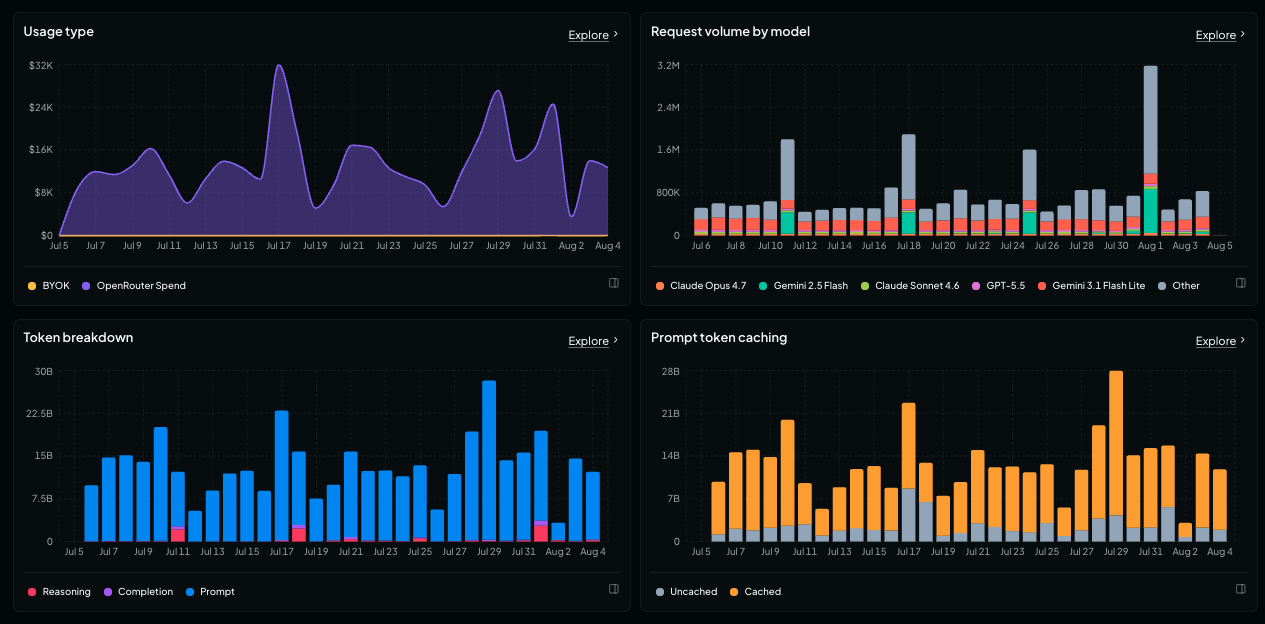Click the 28B axis label in Prompt token caching
The width and height of the screenshot is (1265, 624).
click(670, 371)
